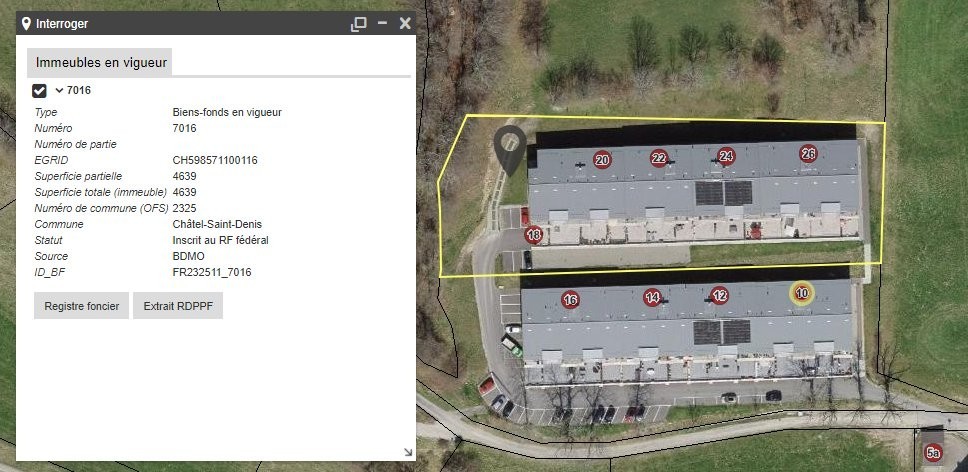Image resolution: width=968 pixels, height=472 pixels.
Task: Open the Registre foncier link button
Action: [x=81, y=305]
